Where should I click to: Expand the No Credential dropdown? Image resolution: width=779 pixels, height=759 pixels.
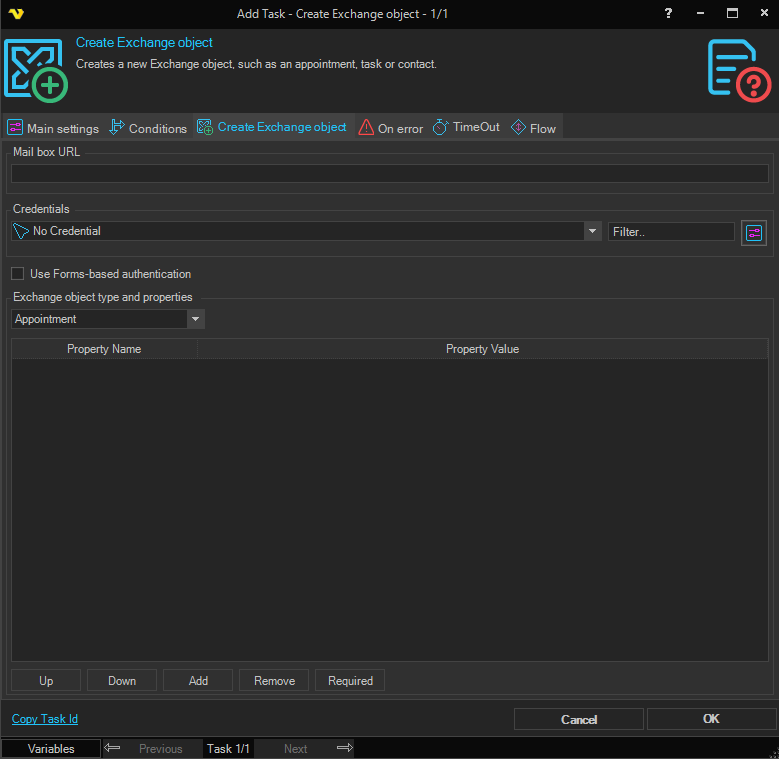click(592, 231)
